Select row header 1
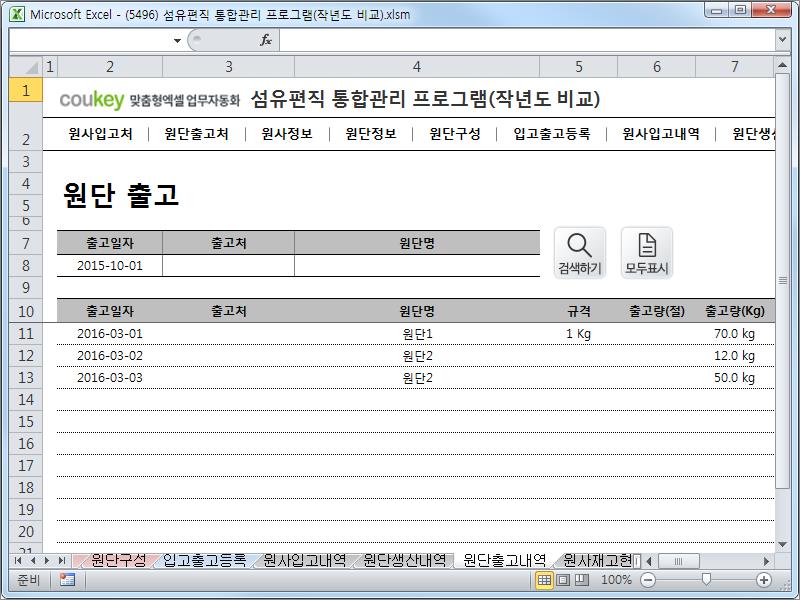The height and width of the screenshot is (600, 800). [x=26, y=91]
